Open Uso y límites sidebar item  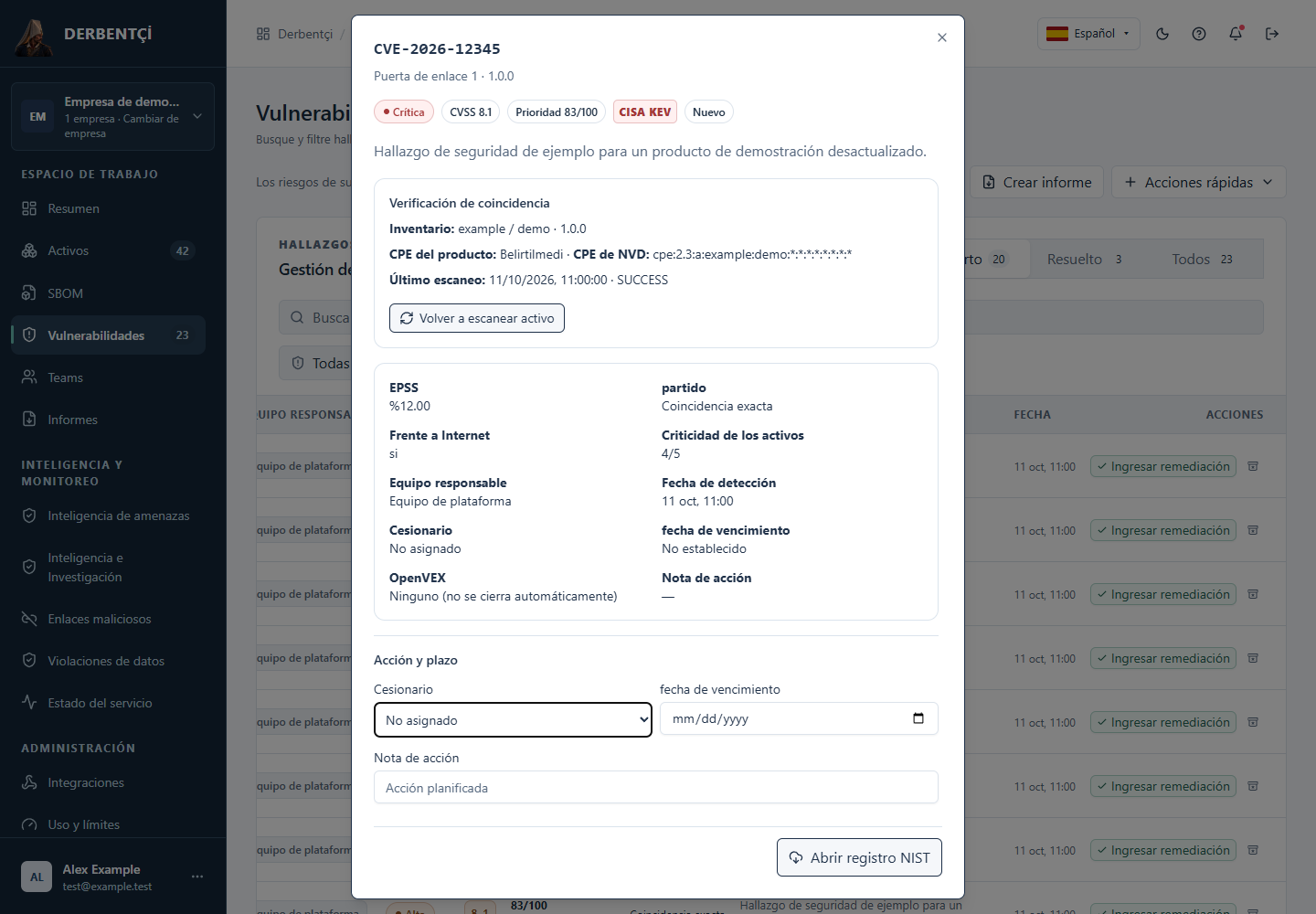coord(108,824)
